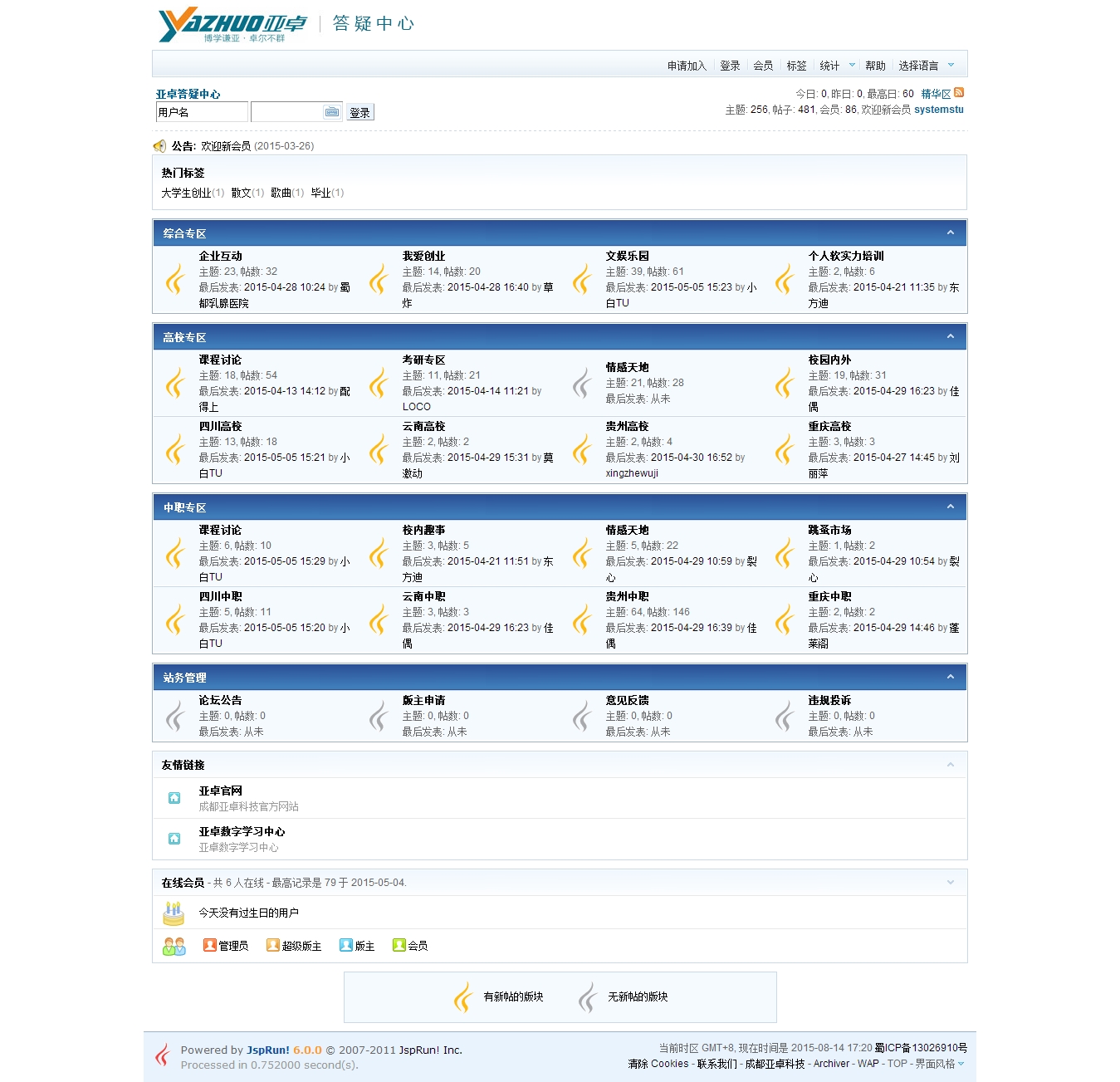Click the flame icon beside 贵州中职
The width and height of the screenshot is (1120, 1082).
[x=581, y=620]
